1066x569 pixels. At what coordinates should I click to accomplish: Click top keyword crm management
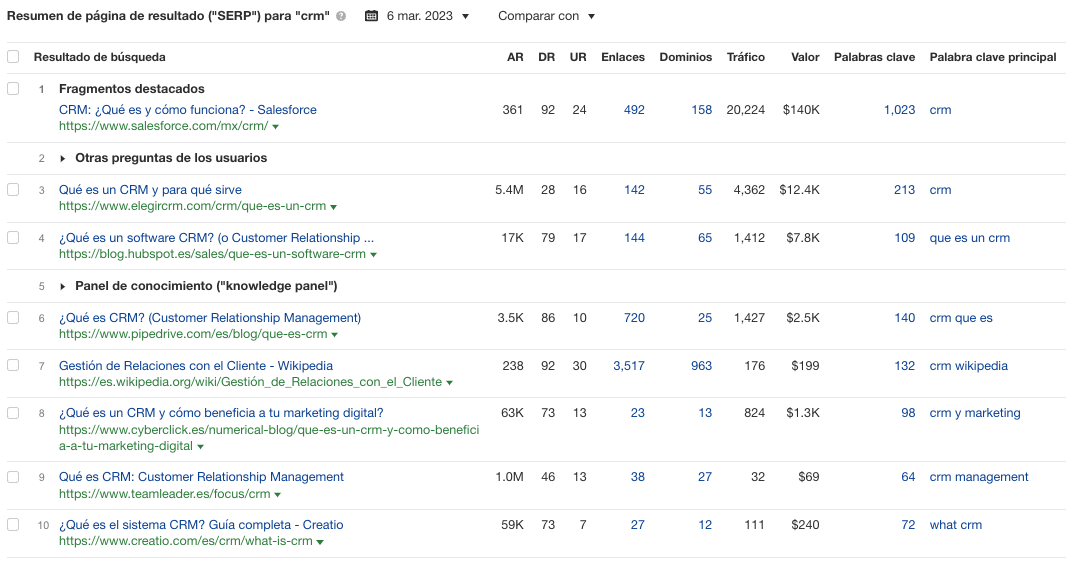click(x=979, y=477)
